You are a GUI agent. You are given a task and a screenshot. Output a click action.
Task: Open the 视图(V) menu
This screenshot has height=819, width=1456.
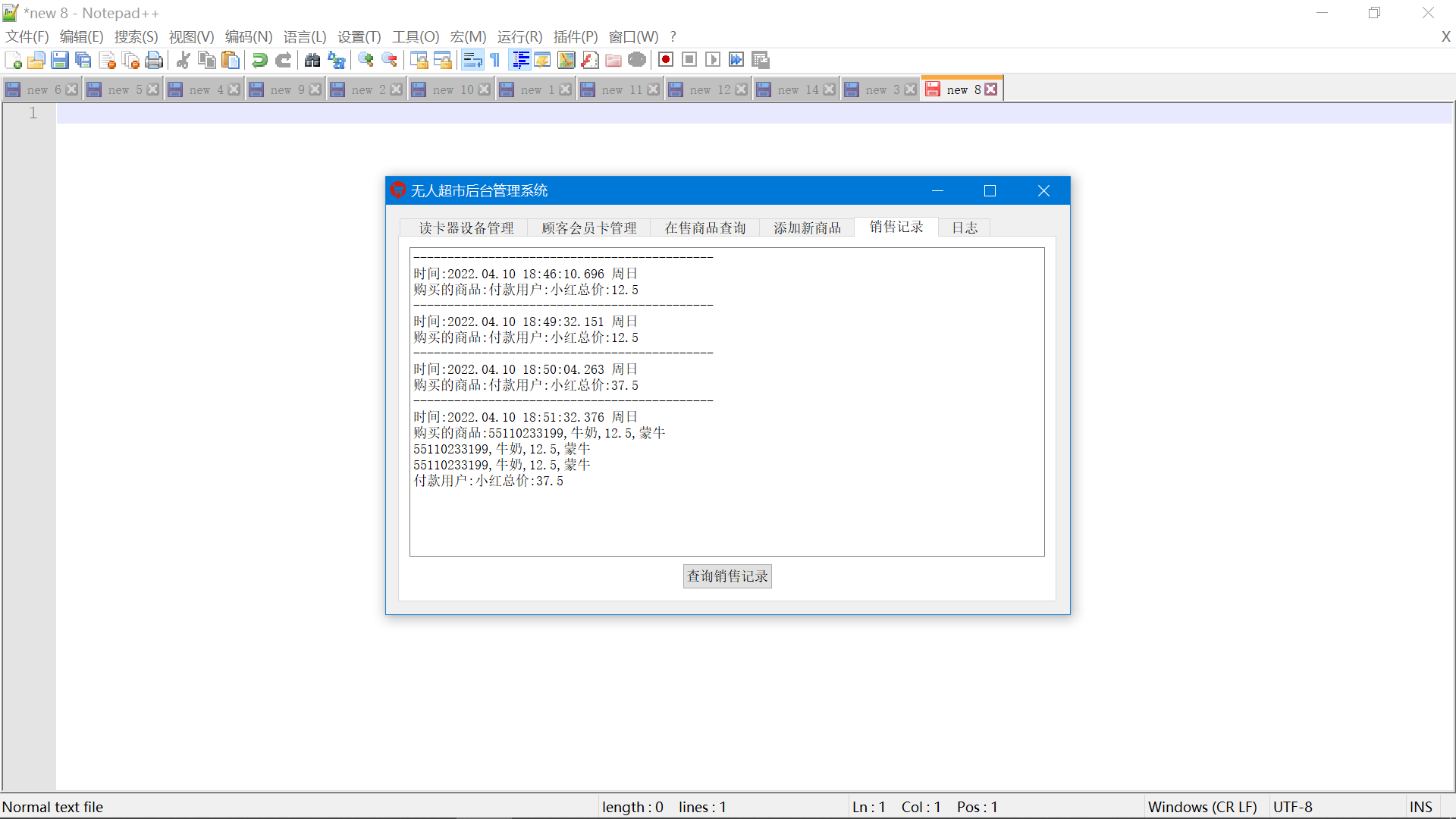pyautogui.click(x=191, y=36)
